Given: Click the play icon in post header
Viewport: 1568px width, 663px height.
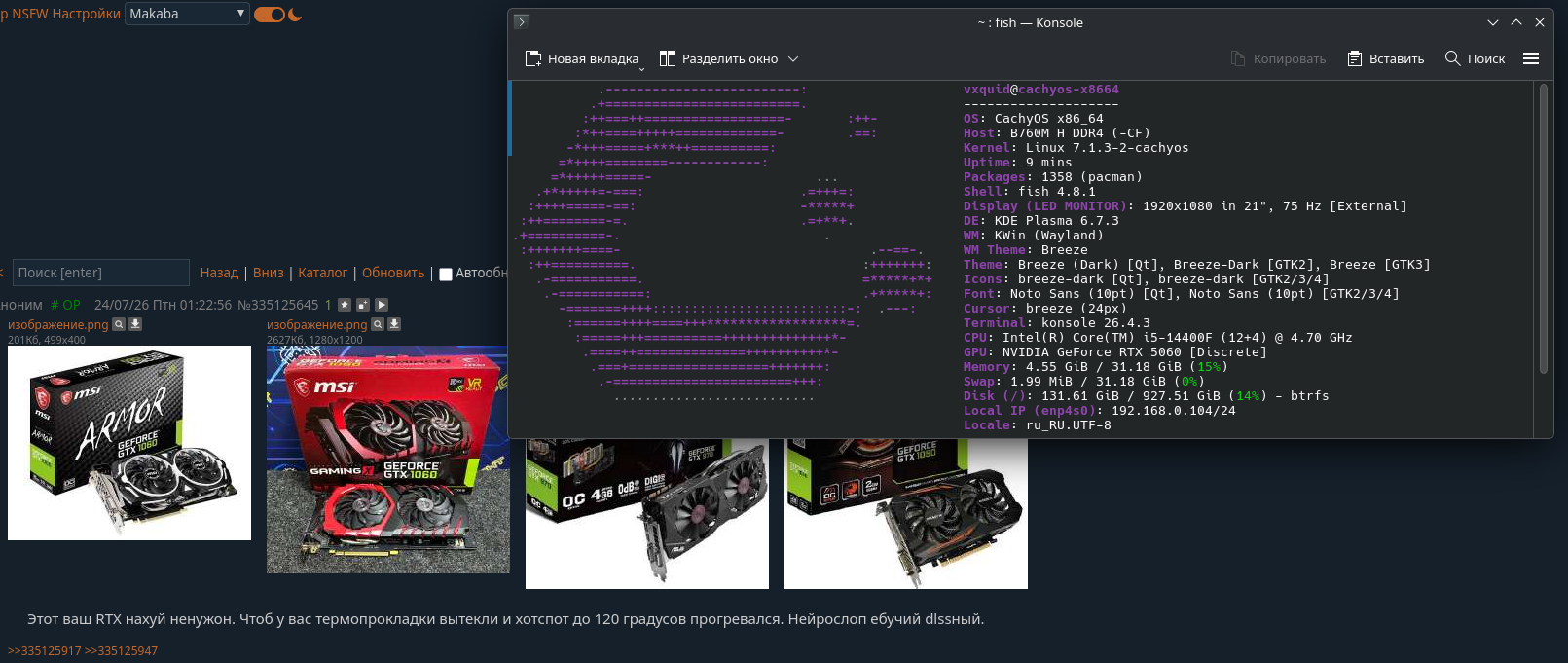Looking at the screenshot, I should click(382, 305).
